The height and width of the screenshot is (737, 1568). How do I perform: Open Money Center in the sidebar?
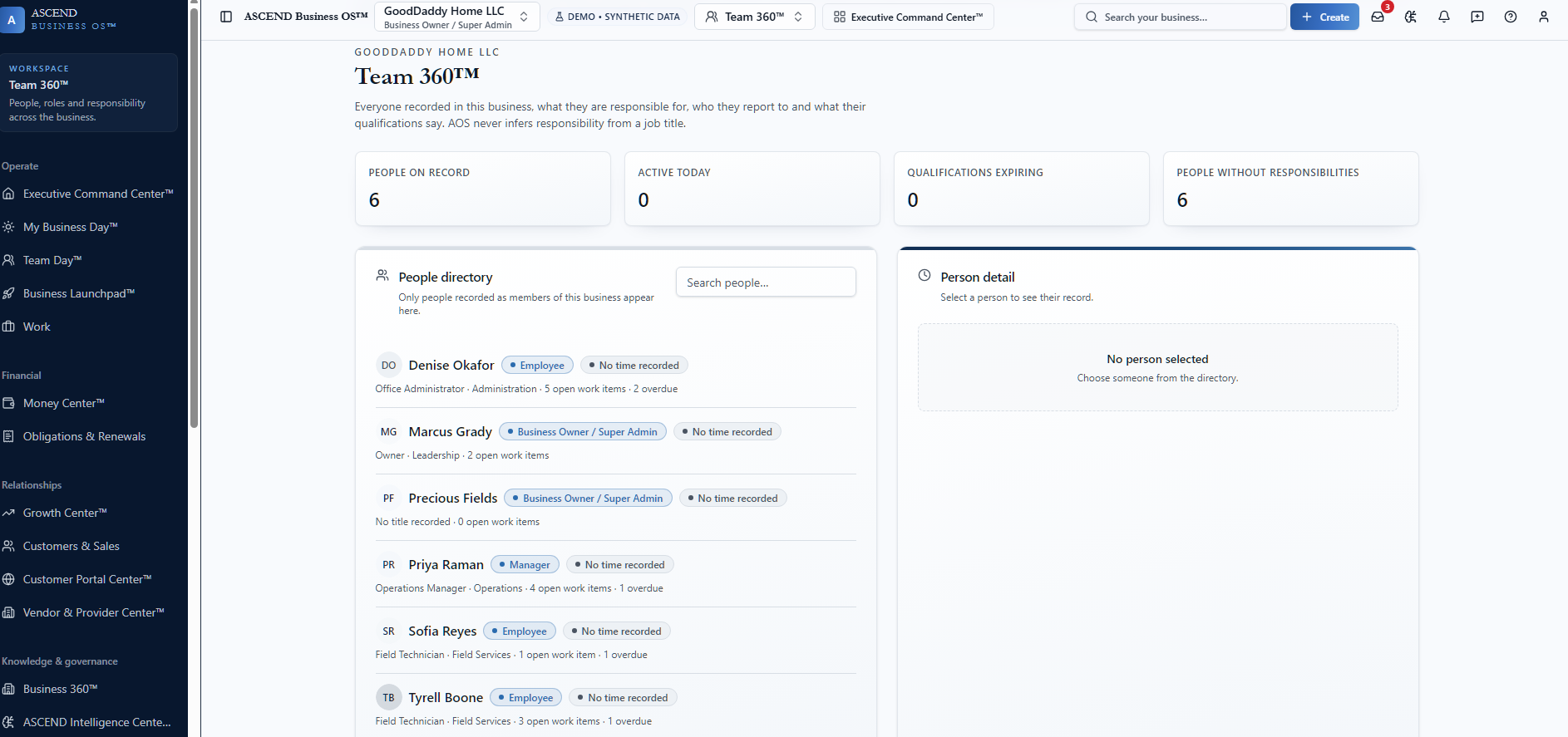(x=88, y=403)
